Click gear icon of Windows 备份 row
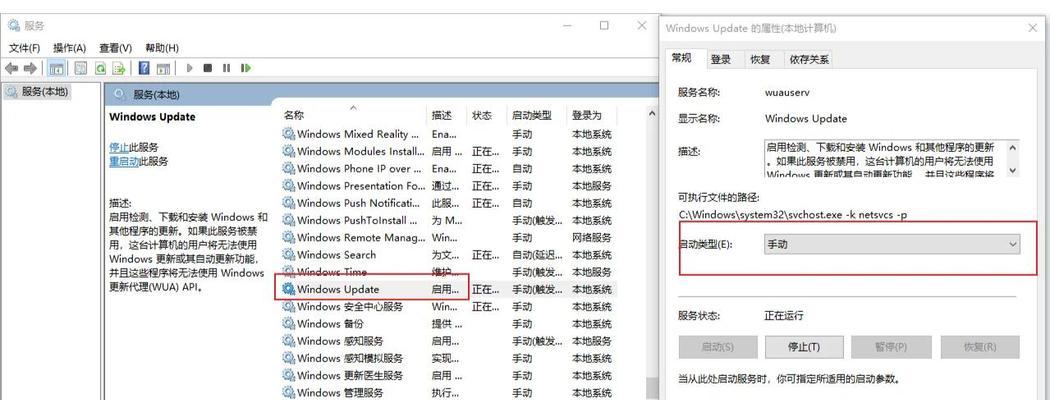 pyautogui.click(x=289, y=324)
